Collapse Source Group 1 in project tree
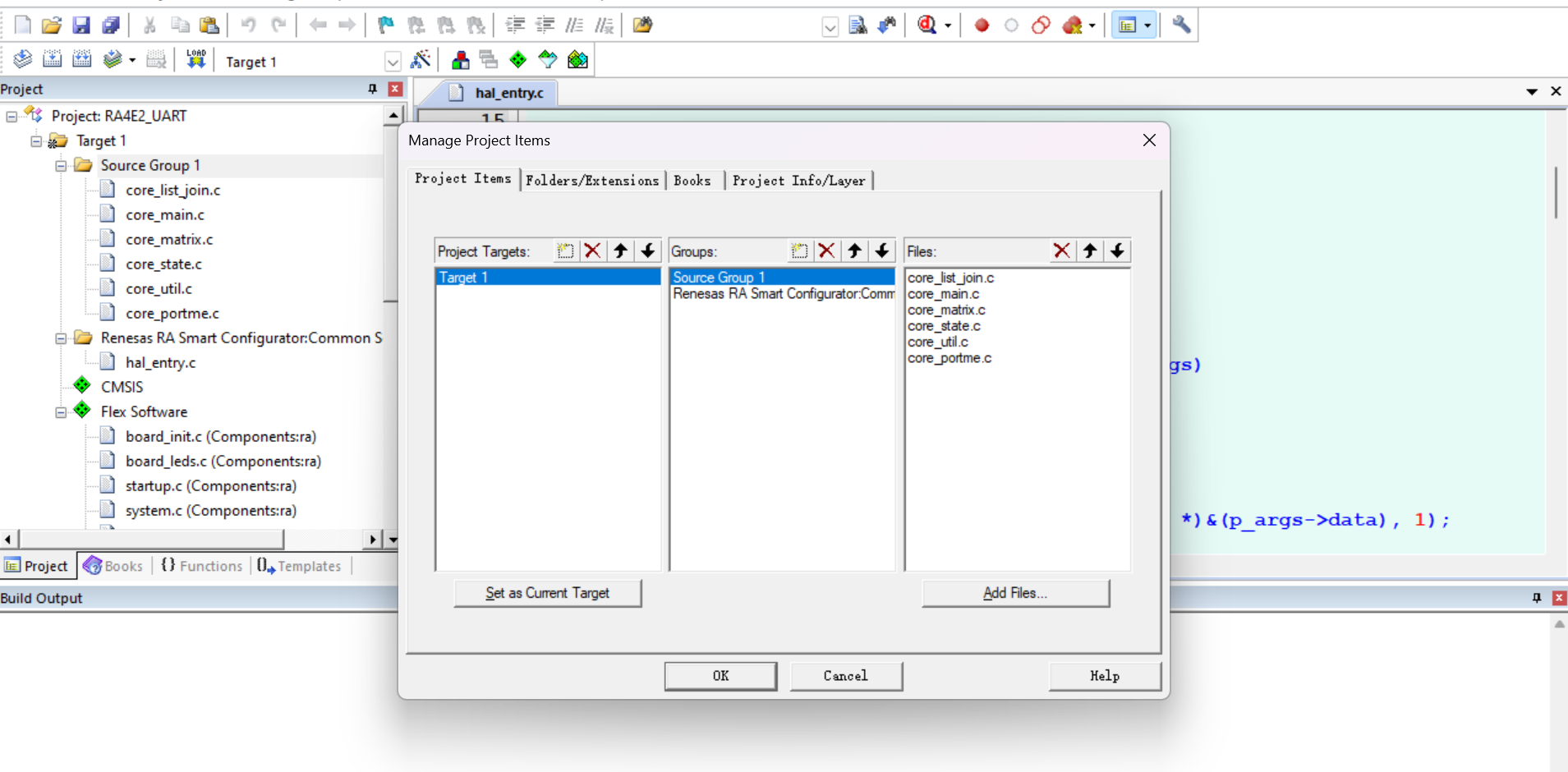Screen dimensions: 1568x772 click(x=61, y=166)
